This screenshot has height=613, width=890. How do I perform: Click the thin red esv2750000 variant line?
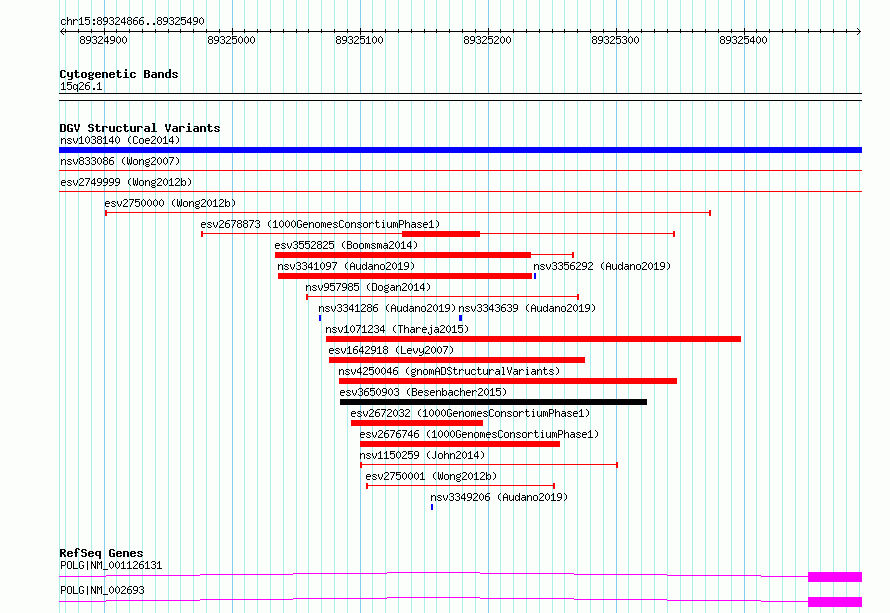(x=408, y=213)
